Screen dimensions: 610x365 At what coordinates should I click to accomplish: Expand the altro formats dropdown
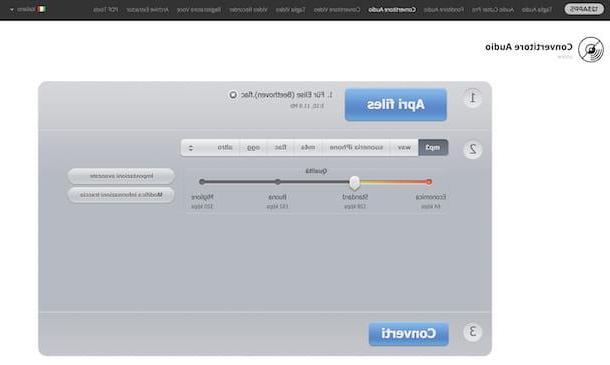[210, 147]
